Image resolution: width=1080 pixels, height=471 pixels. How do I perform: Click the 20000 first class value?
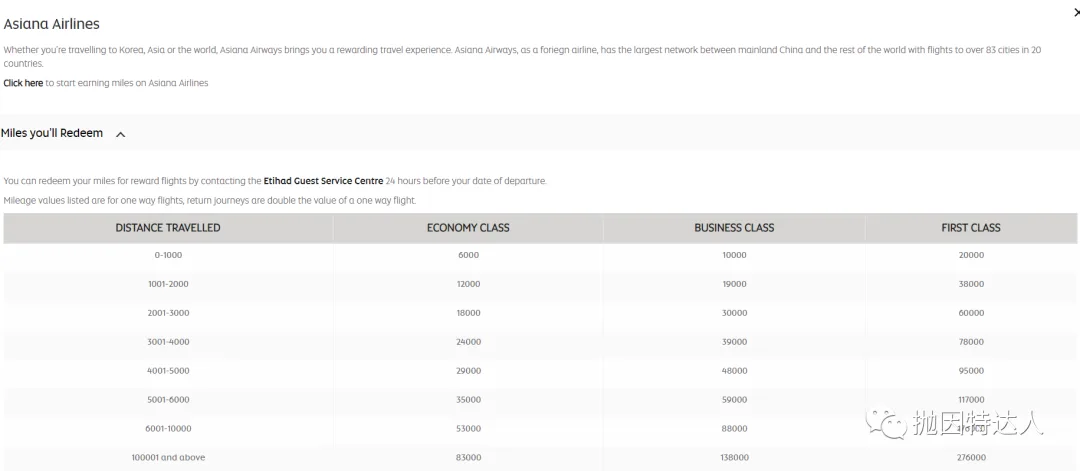(971, 255)
